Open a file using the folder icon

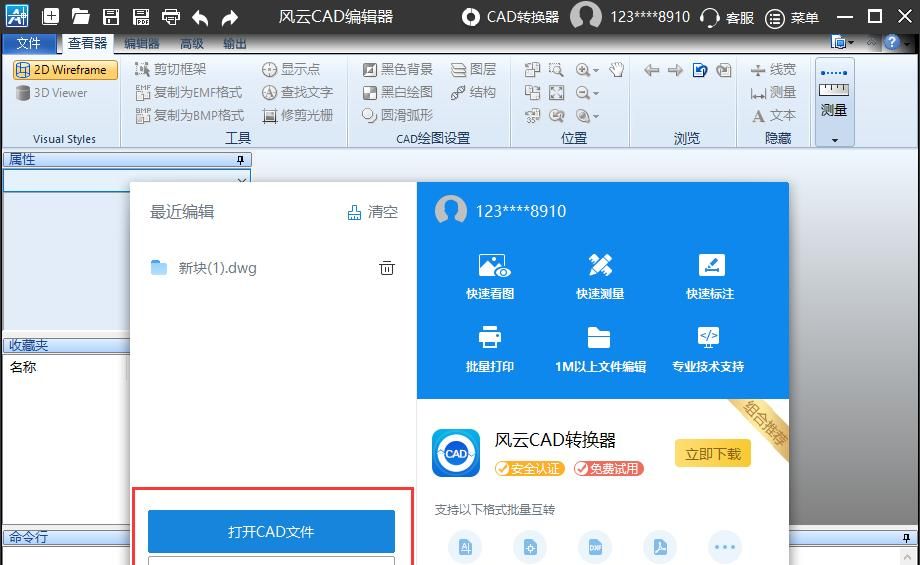tap(80, 16)
